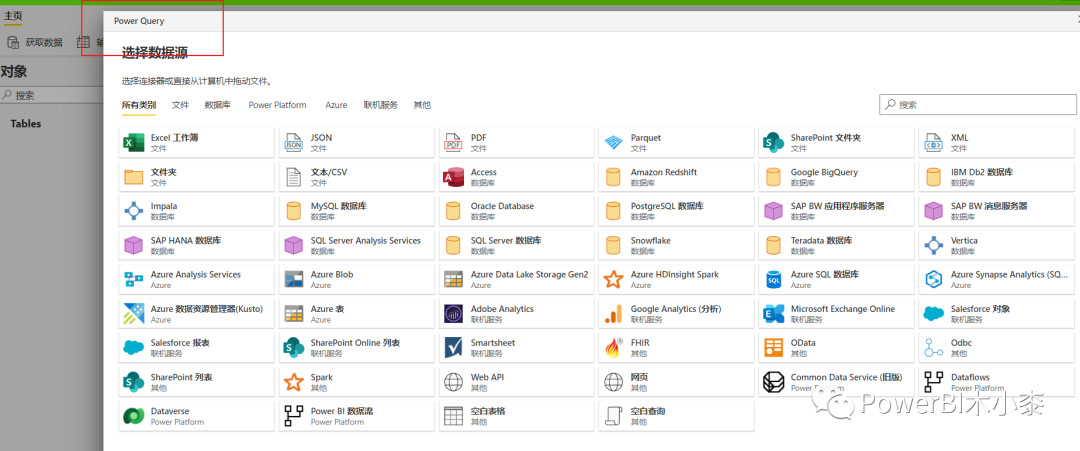Pick the Power BI 数据流 icon
The image size is (1080, 451).
point(293,415)
